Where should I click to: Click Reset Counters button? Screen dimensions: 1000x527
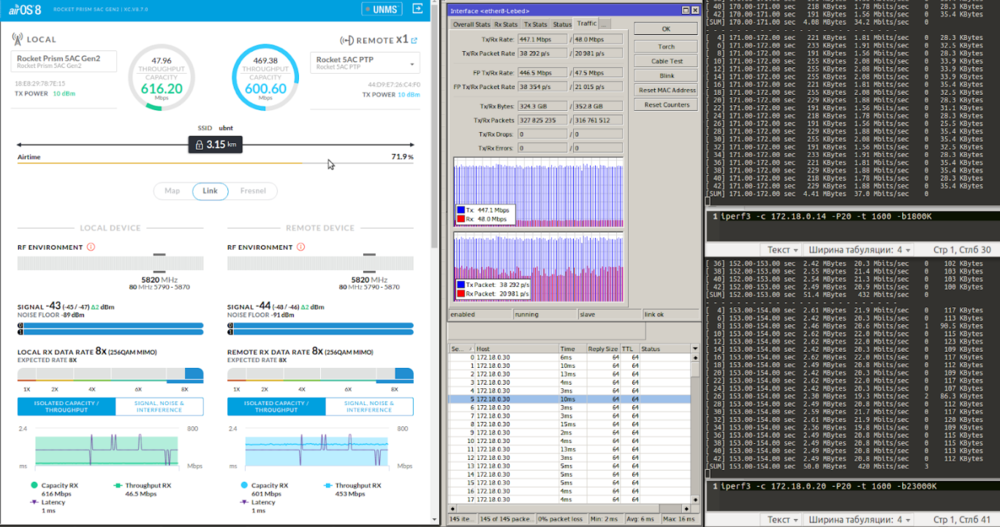pyautogui.click(x=666, y=105)
